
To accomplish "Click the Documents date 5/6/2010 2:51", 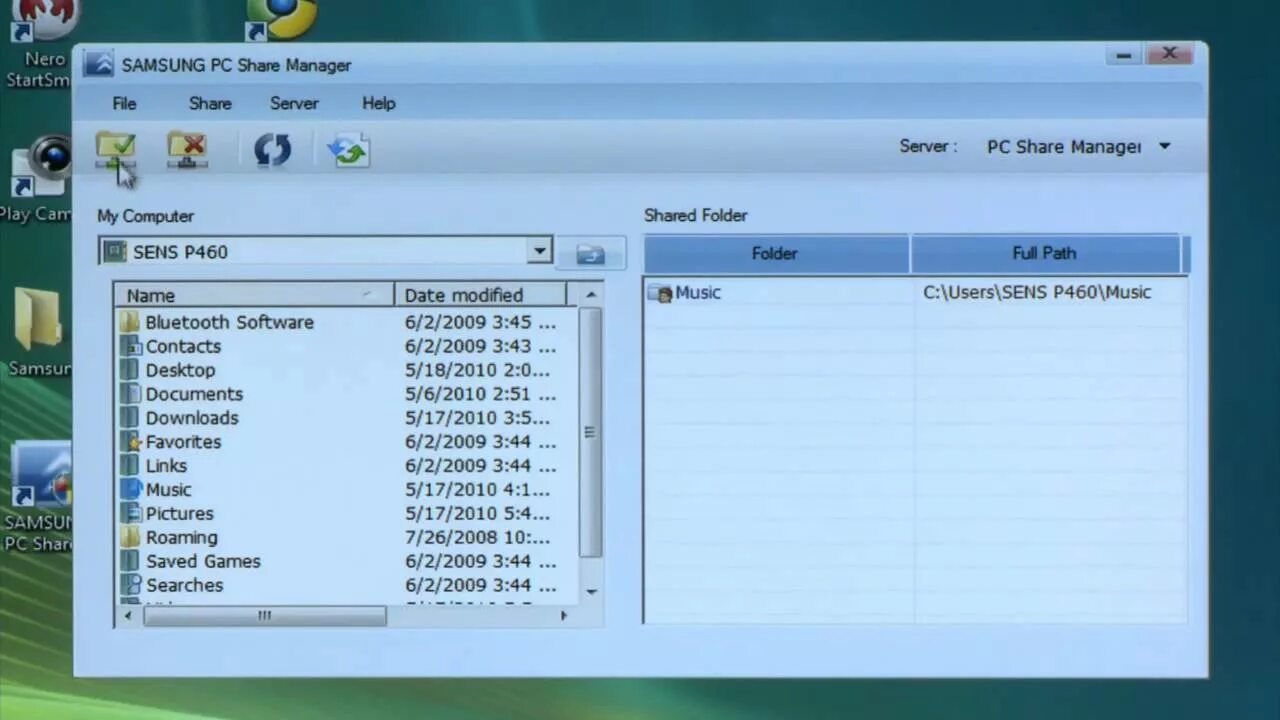I will coord(480,394).
